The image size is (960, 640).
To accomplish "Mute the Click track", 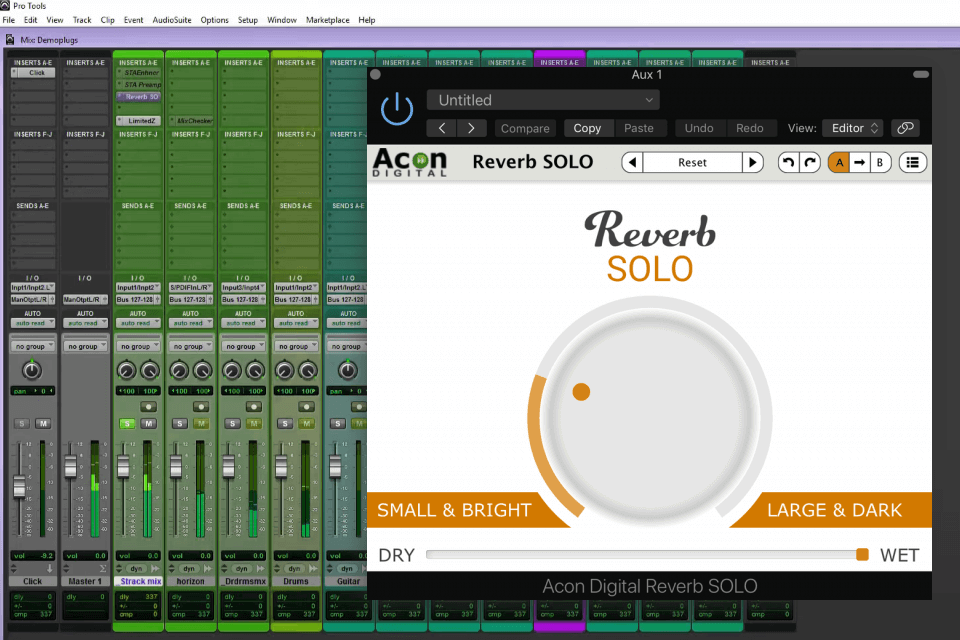I will 44,424.
